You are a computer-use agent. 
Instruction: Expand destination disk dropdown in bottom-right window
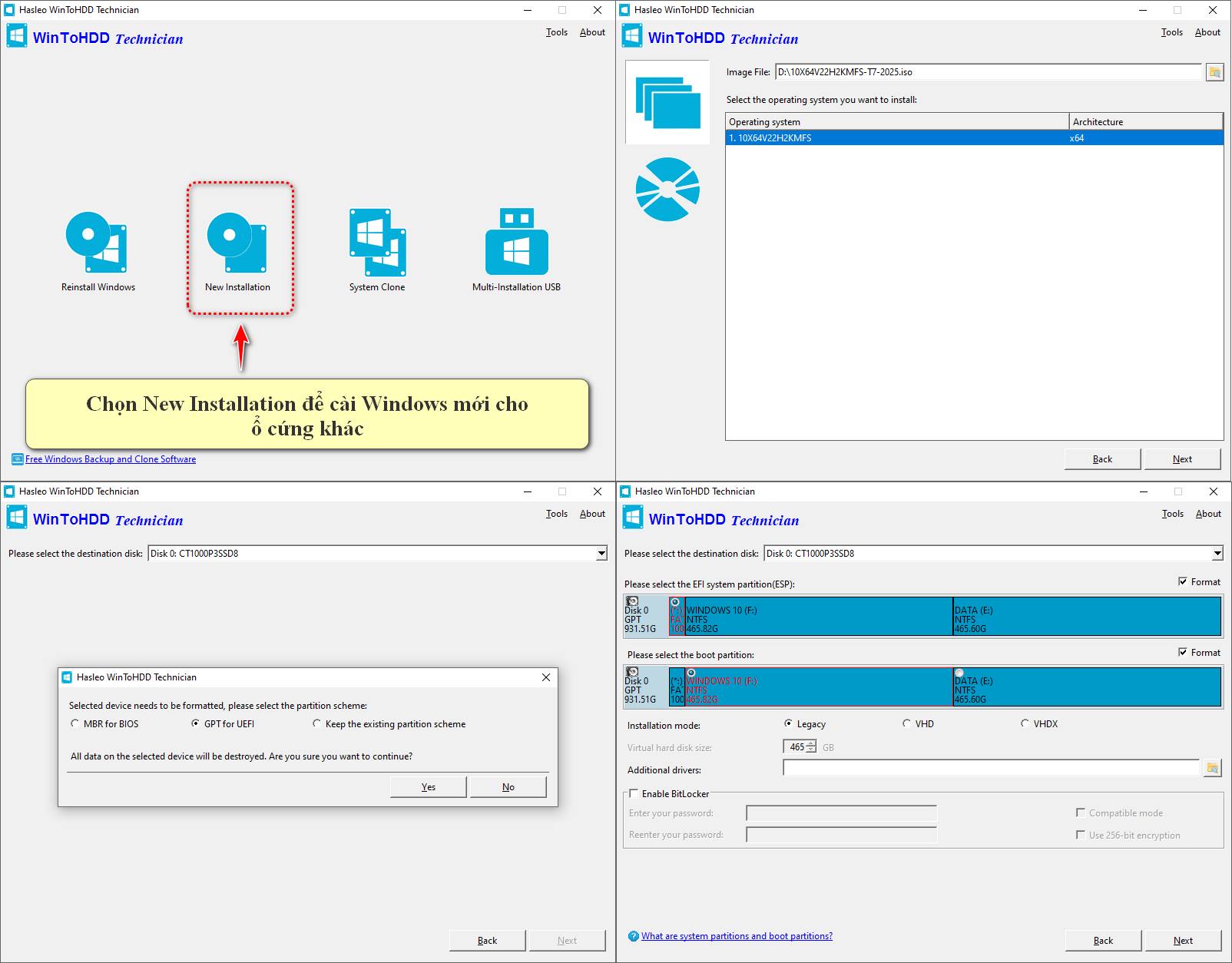point(1217,554)
